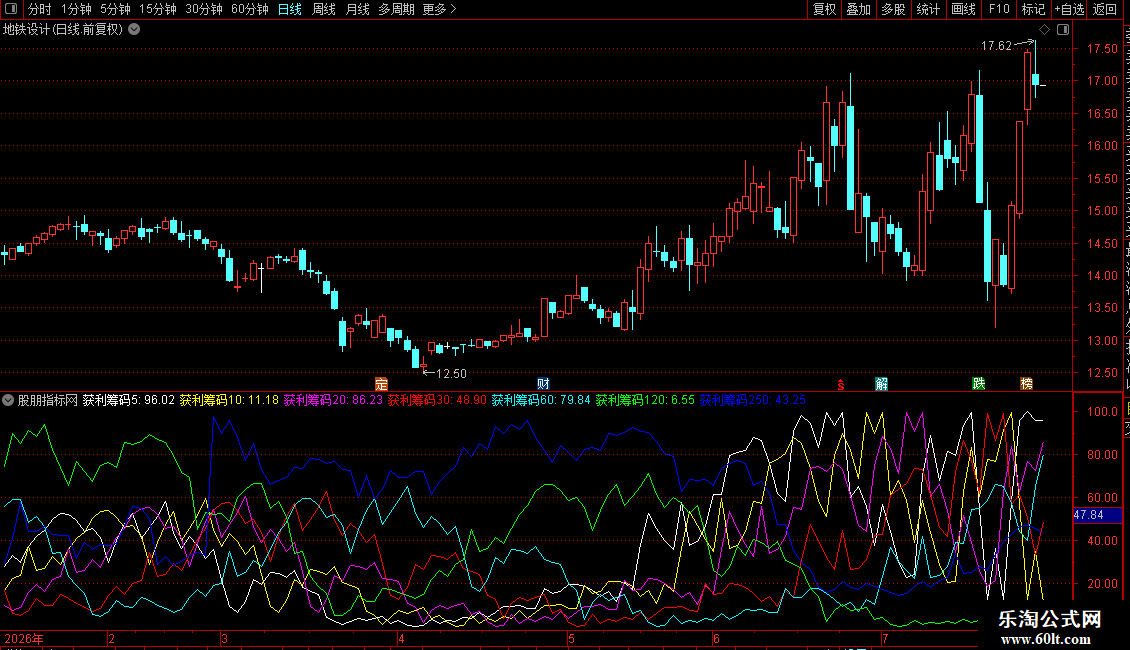Select the 1分钟 period tab

point(76,9)
